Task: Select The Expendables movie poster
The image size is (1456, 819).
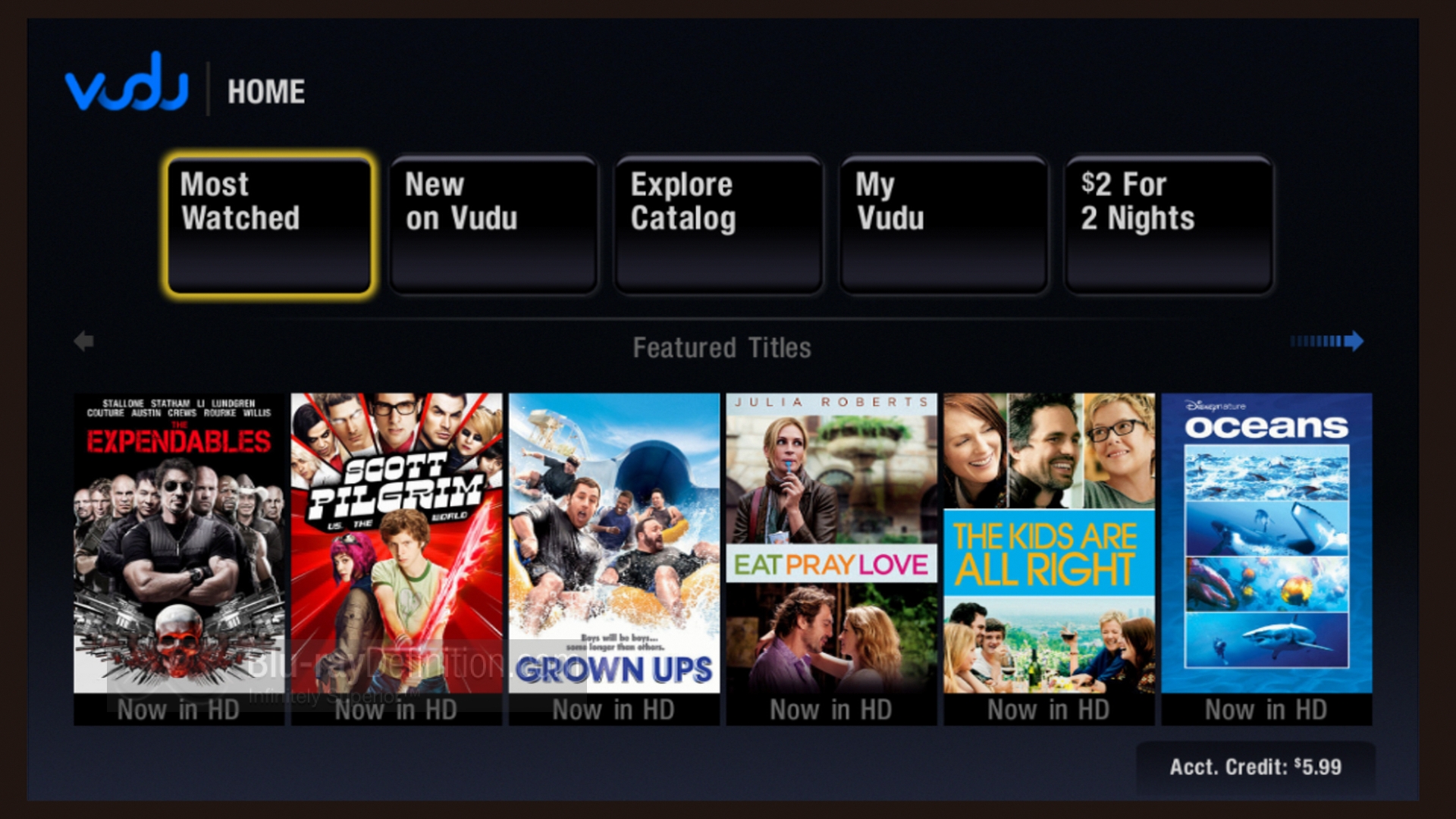Action: coord(179,543)
